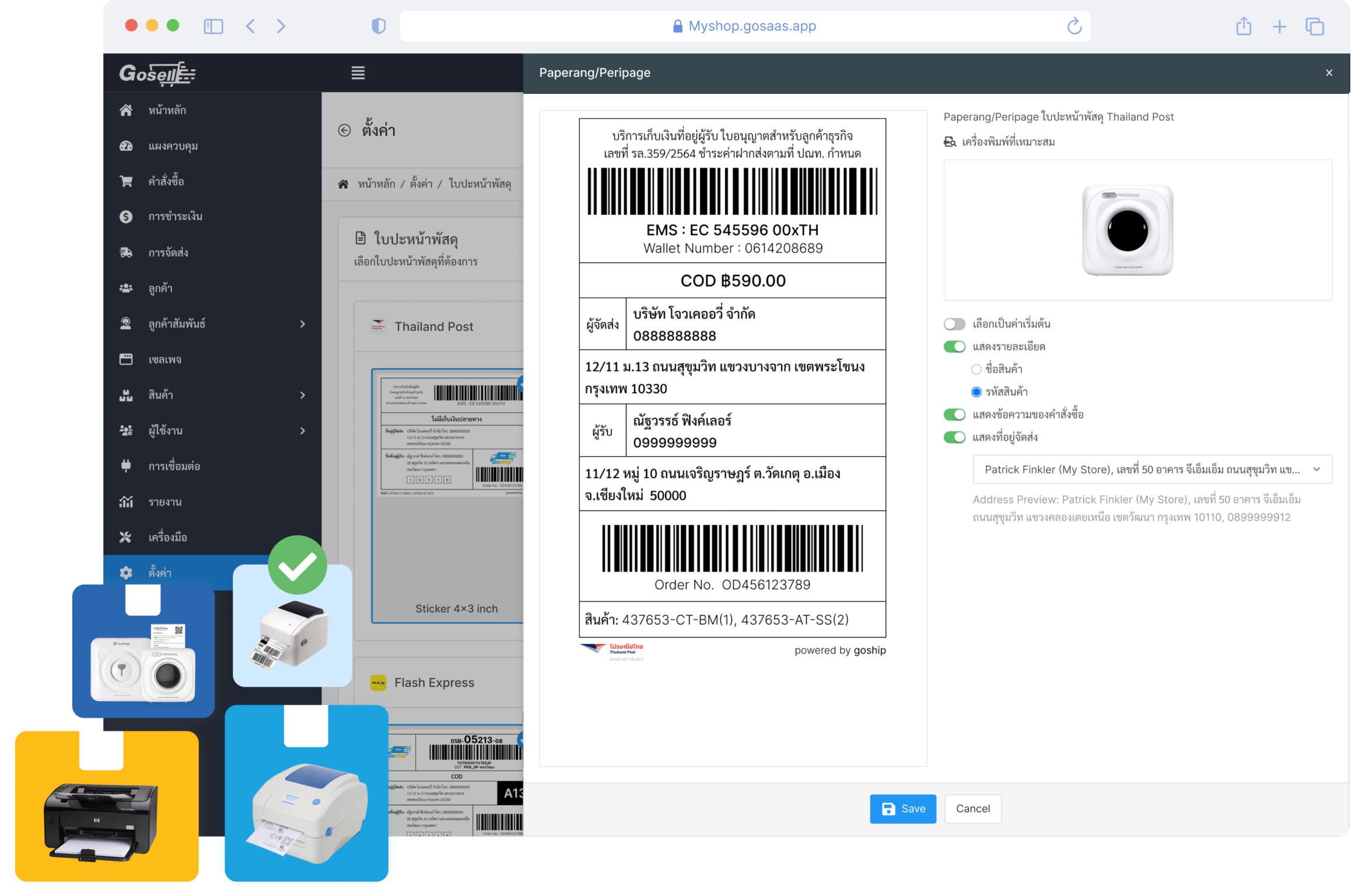Click the browser share icon
Viewport: 1351px width, 896px height.
(x=1244, y=26)
